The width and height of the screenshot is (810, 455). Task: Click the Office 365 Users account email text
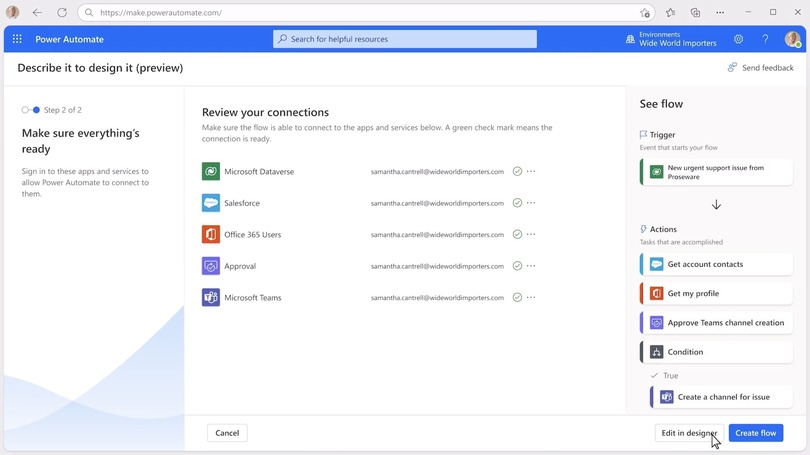pyautogui.click(x=437, y=234)
